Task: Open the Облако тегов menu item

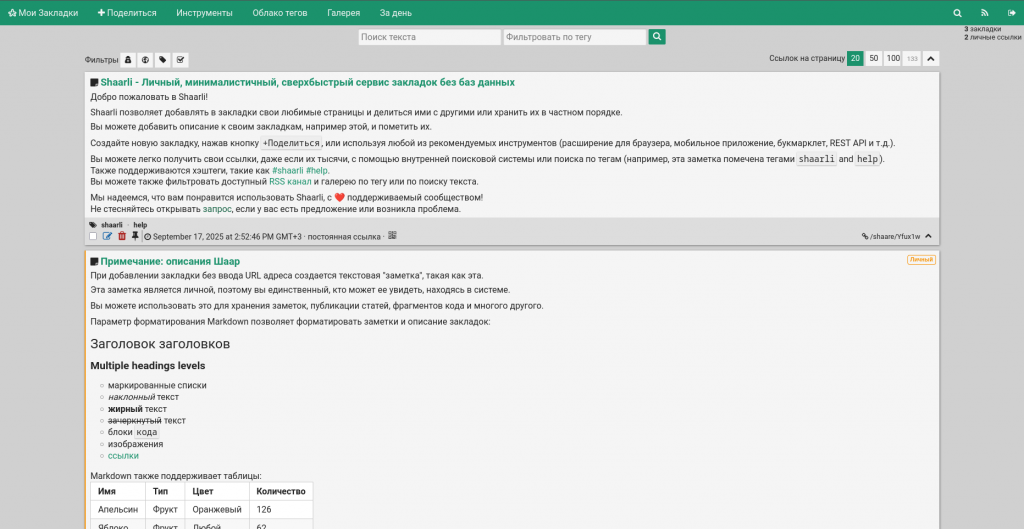Action: pyautogui.click(x=280, y=13)
